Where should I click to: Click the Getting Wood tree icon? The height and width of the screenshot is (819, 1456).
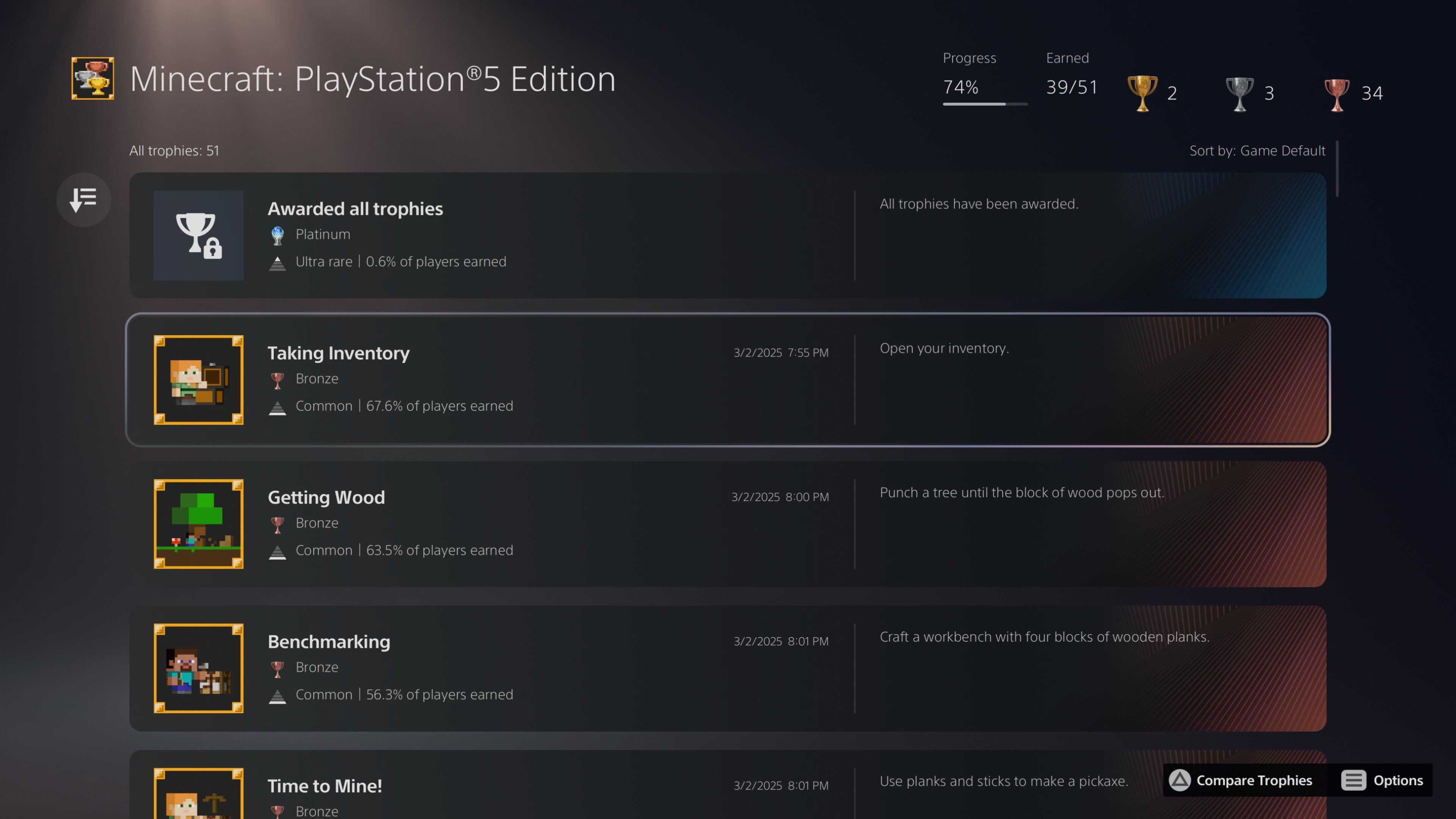pos(198,524)
